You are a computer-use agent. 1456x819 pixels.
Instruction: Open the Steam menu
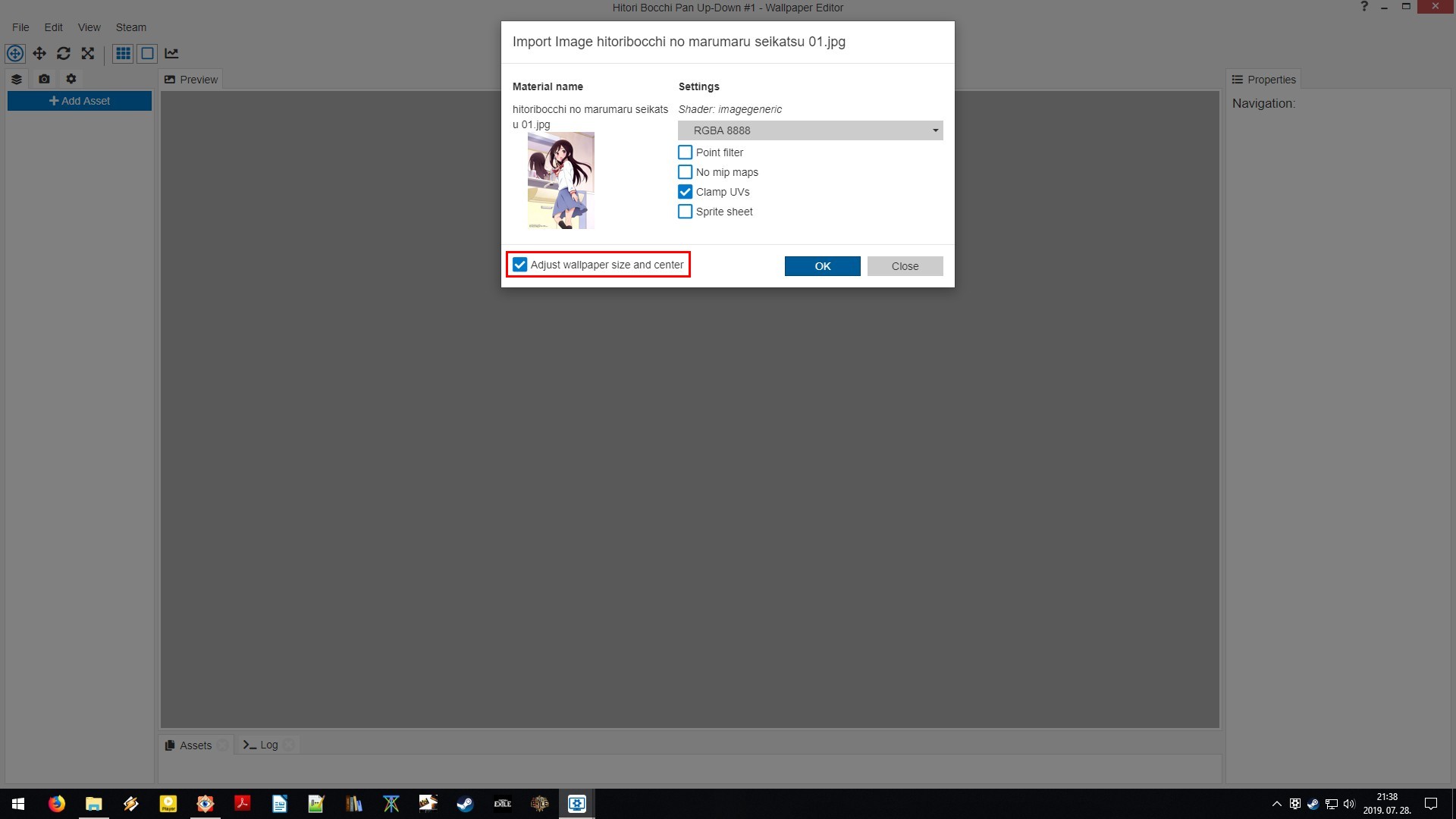pos(130,27)
